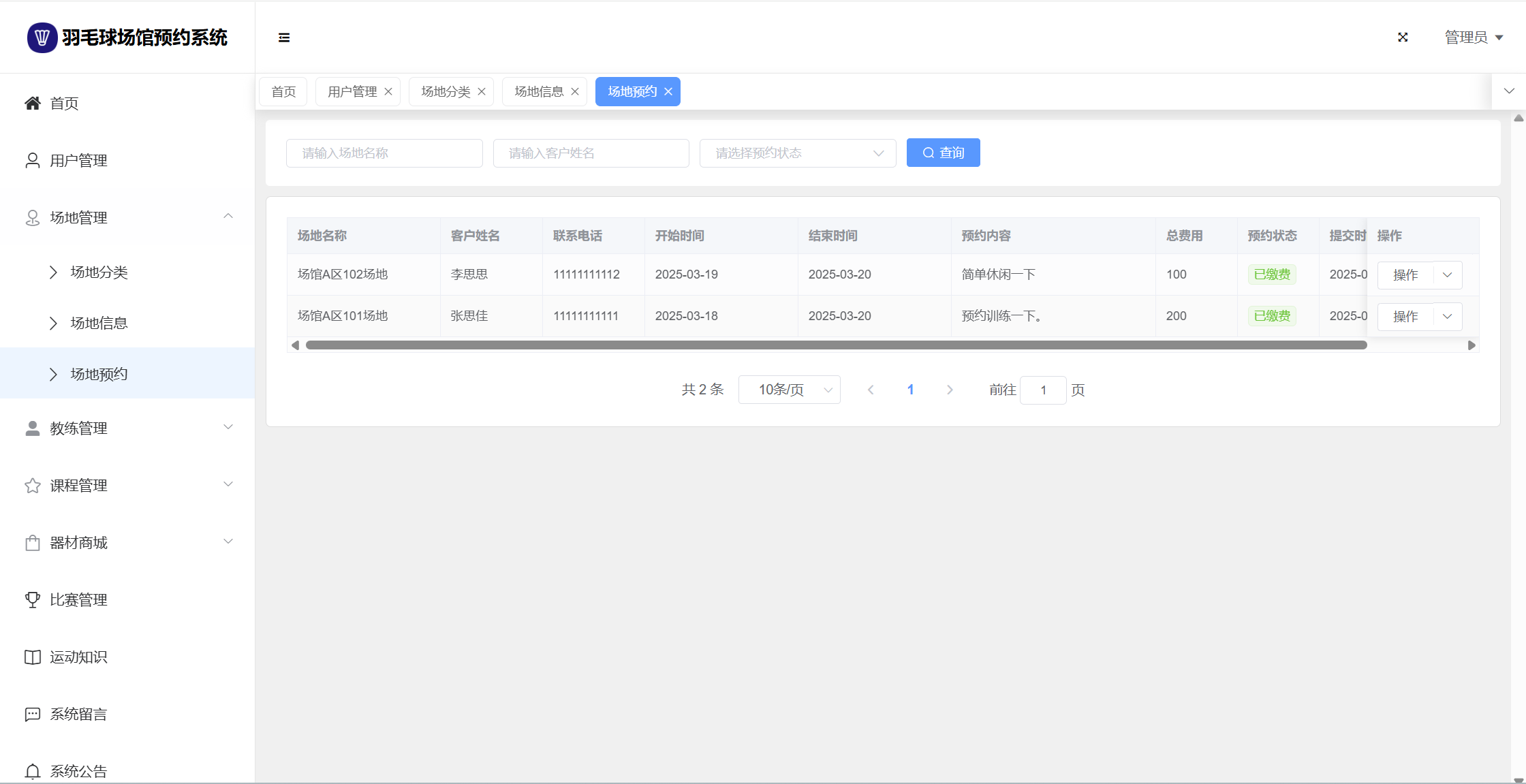This screenshot has height=784, width=1526.
Task: Switch to the 用户管理 tab
Action: click(x=352, y=92)
